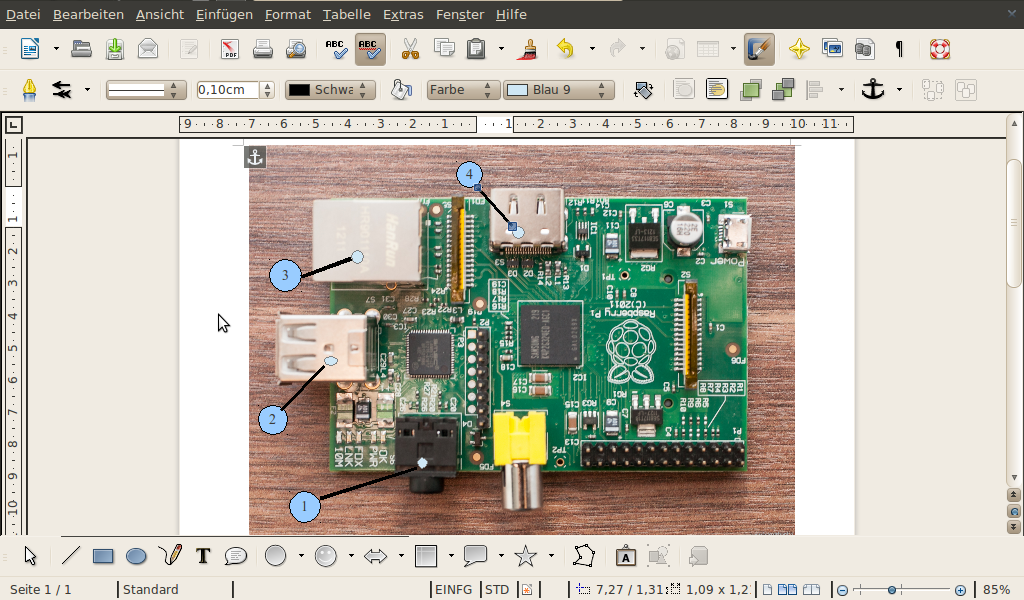Image resolution: width=1024 pixels, height=600 pixels.
Task: Click line width 0,10cm field
Action: pyautogui.click(x=228, y=90)
